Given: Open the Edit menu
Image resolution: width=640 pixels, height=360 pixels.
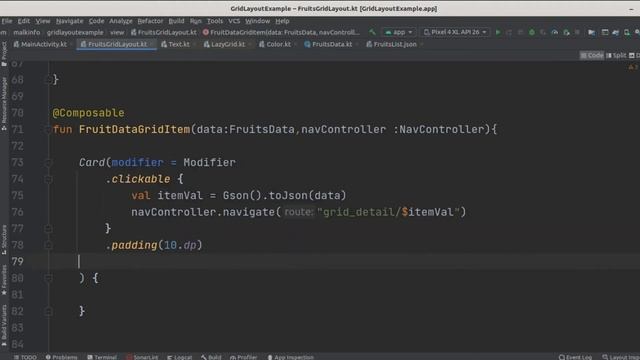Looking at the screenshot, I should (x=24, y=21).
